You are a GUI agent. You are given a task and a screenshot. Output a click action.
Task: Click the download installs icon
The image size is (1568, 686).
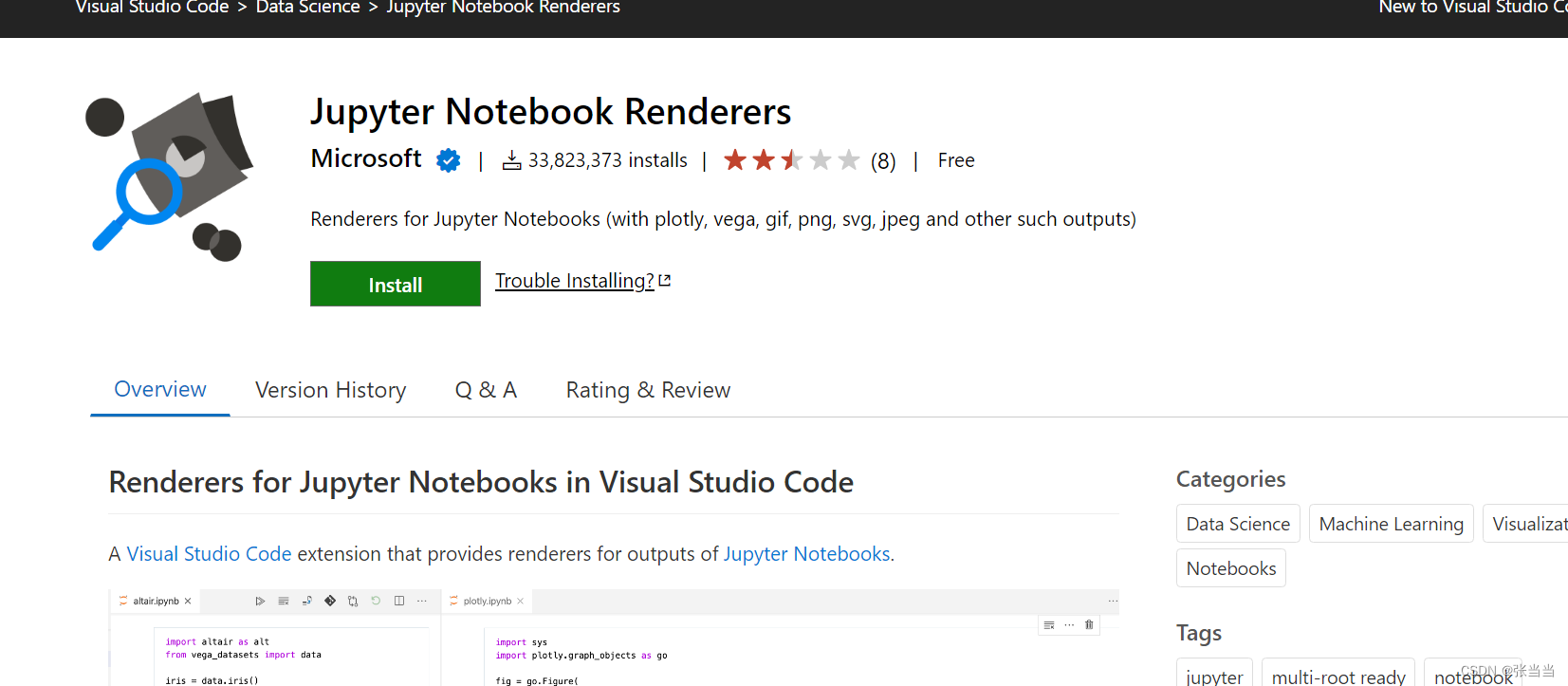(x=511, y=160)
